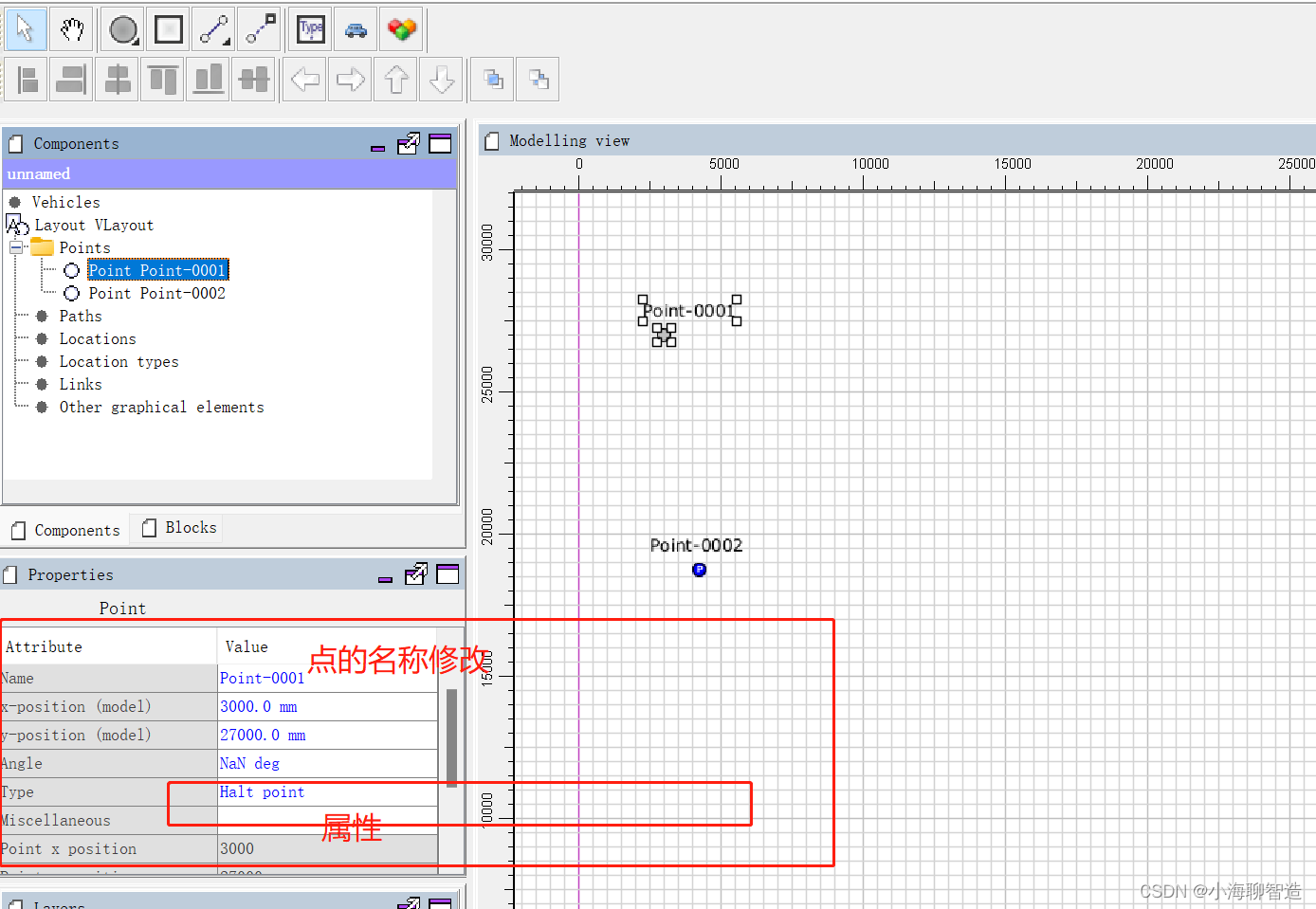
Task: Edit the y-position value 27000.0 mm
Action: click(x=327, y=735)
